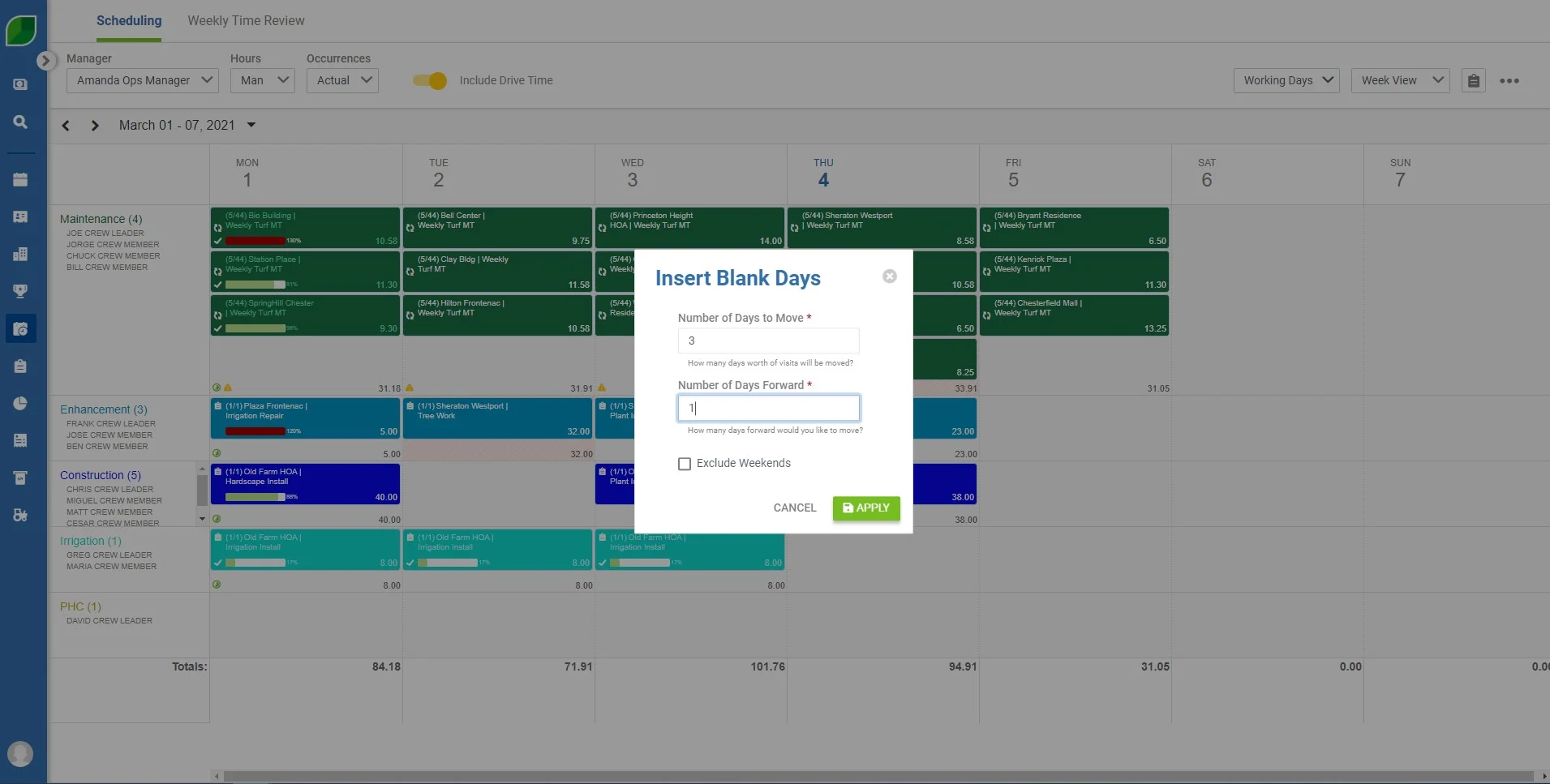Viewport: 1550px width, 784px height.
Task: Click Joe Crew Leader under Maintenance
Action: [105, 233]
